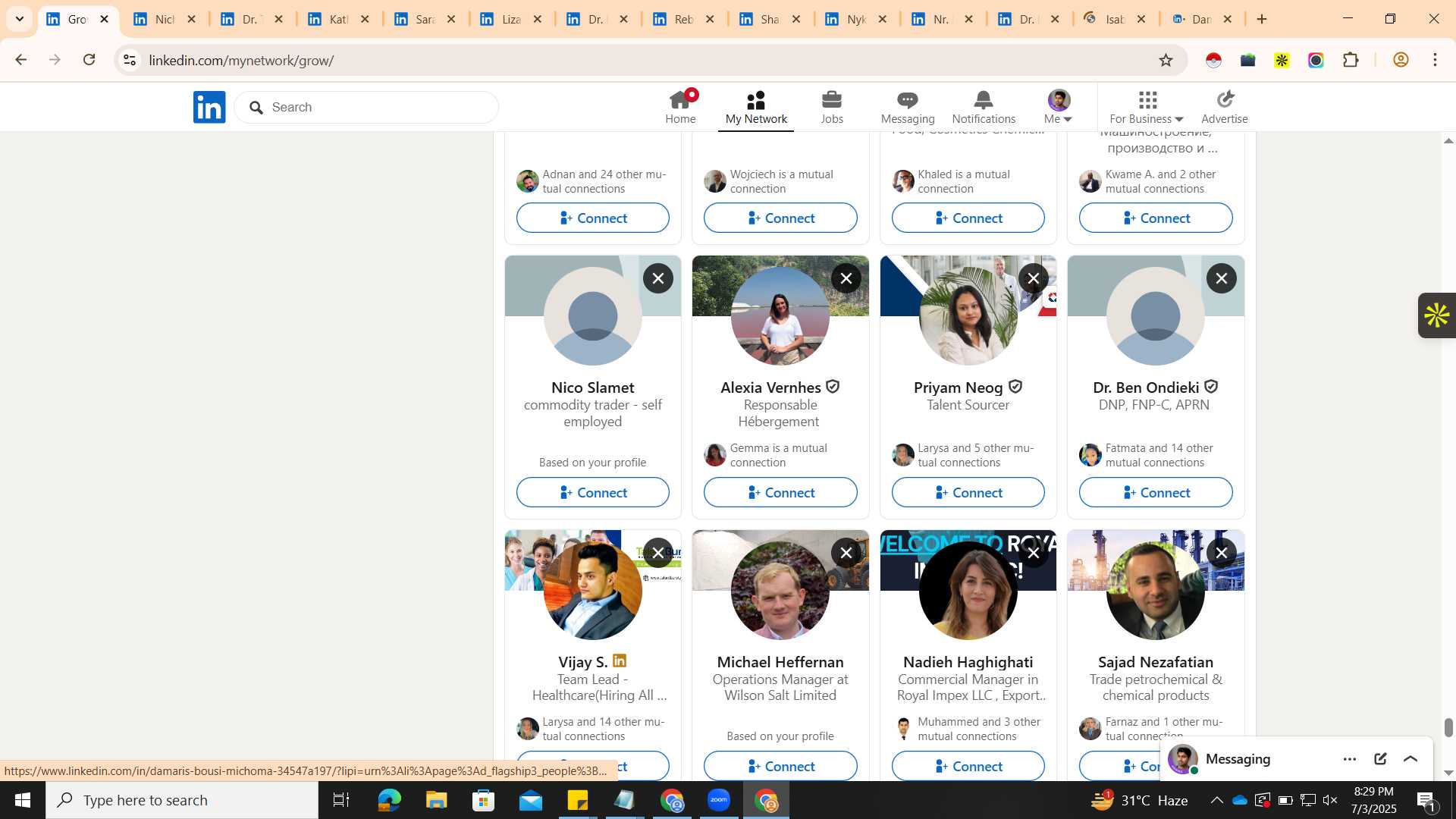Click Priyam Neog profile photo
The image size is (1456, 819).
pyautogui.click(x=968, y=316)
